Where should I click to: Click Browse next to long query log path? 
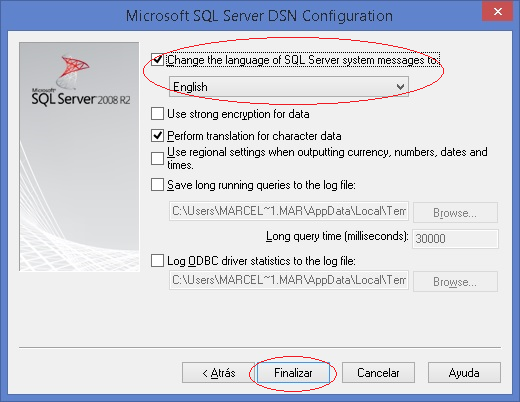[x=455, y=212]
